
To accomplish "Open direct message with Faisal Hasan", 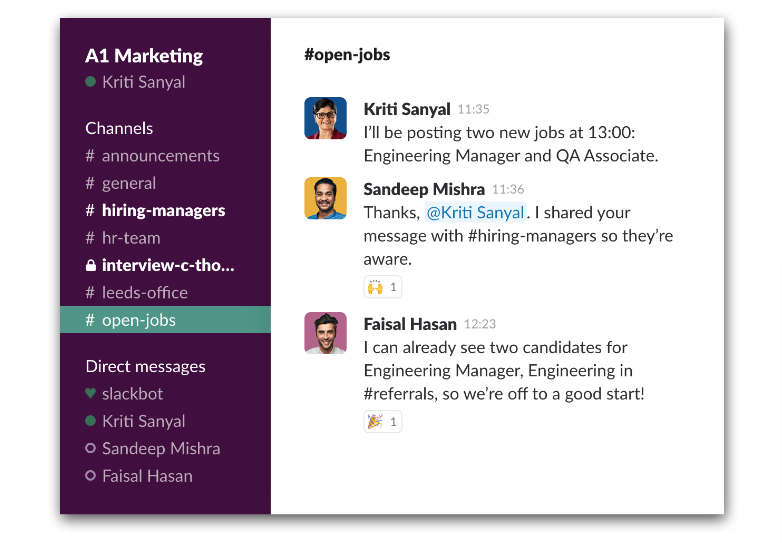I will (x=147, y=476).
